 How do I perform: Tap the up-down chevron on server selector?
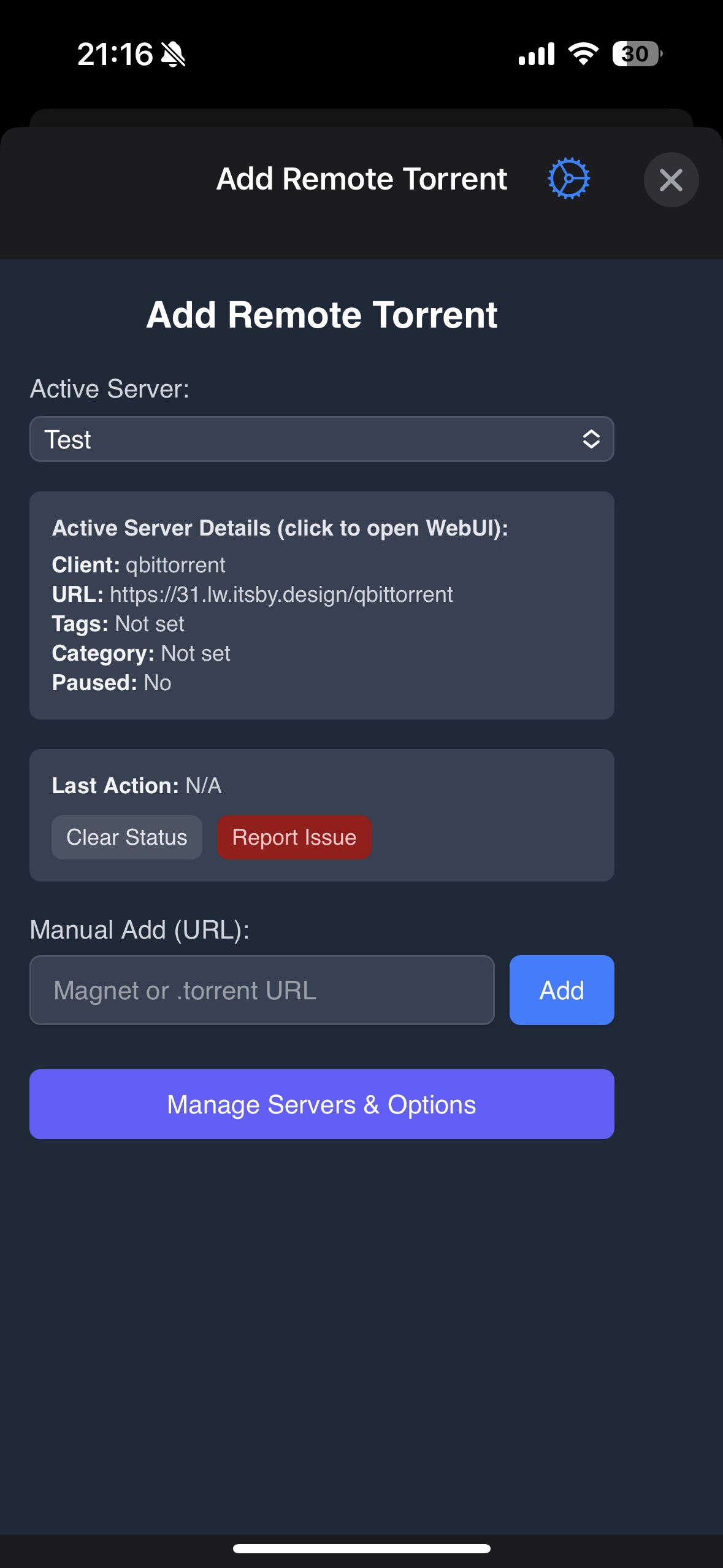point(591,439)
